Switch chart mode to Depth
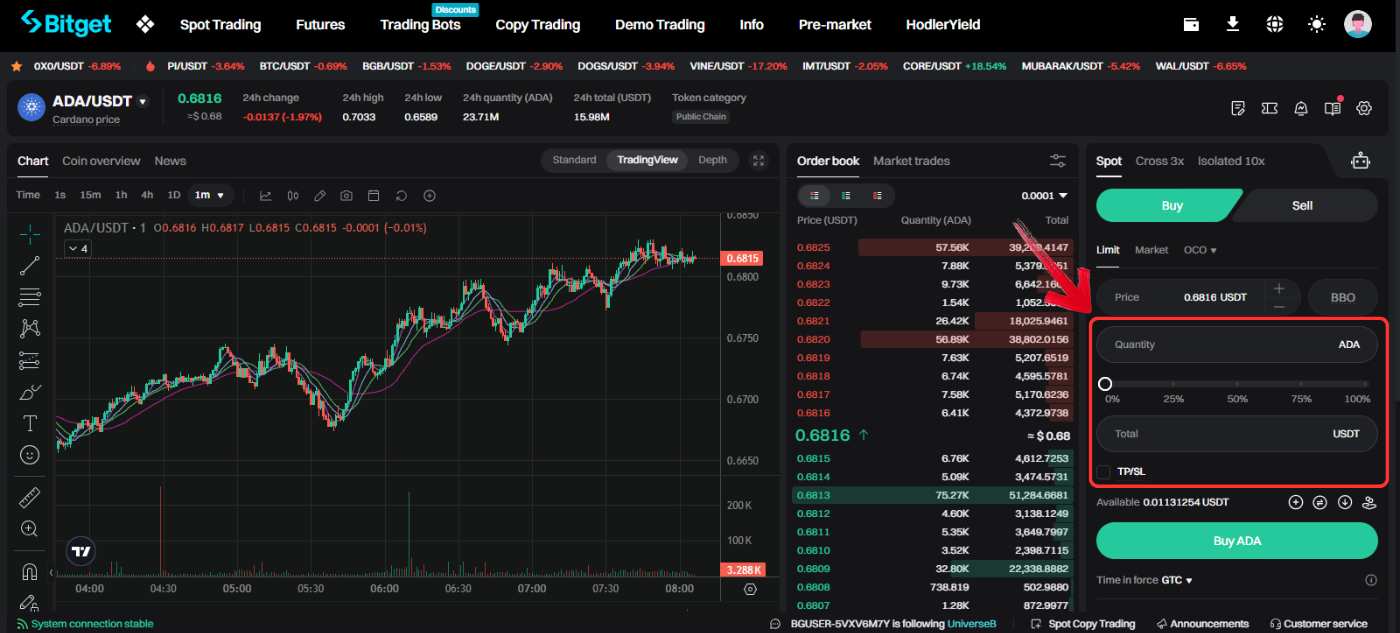The width and height of the screenshot is (1400, 633). click(x=712, y=160)
